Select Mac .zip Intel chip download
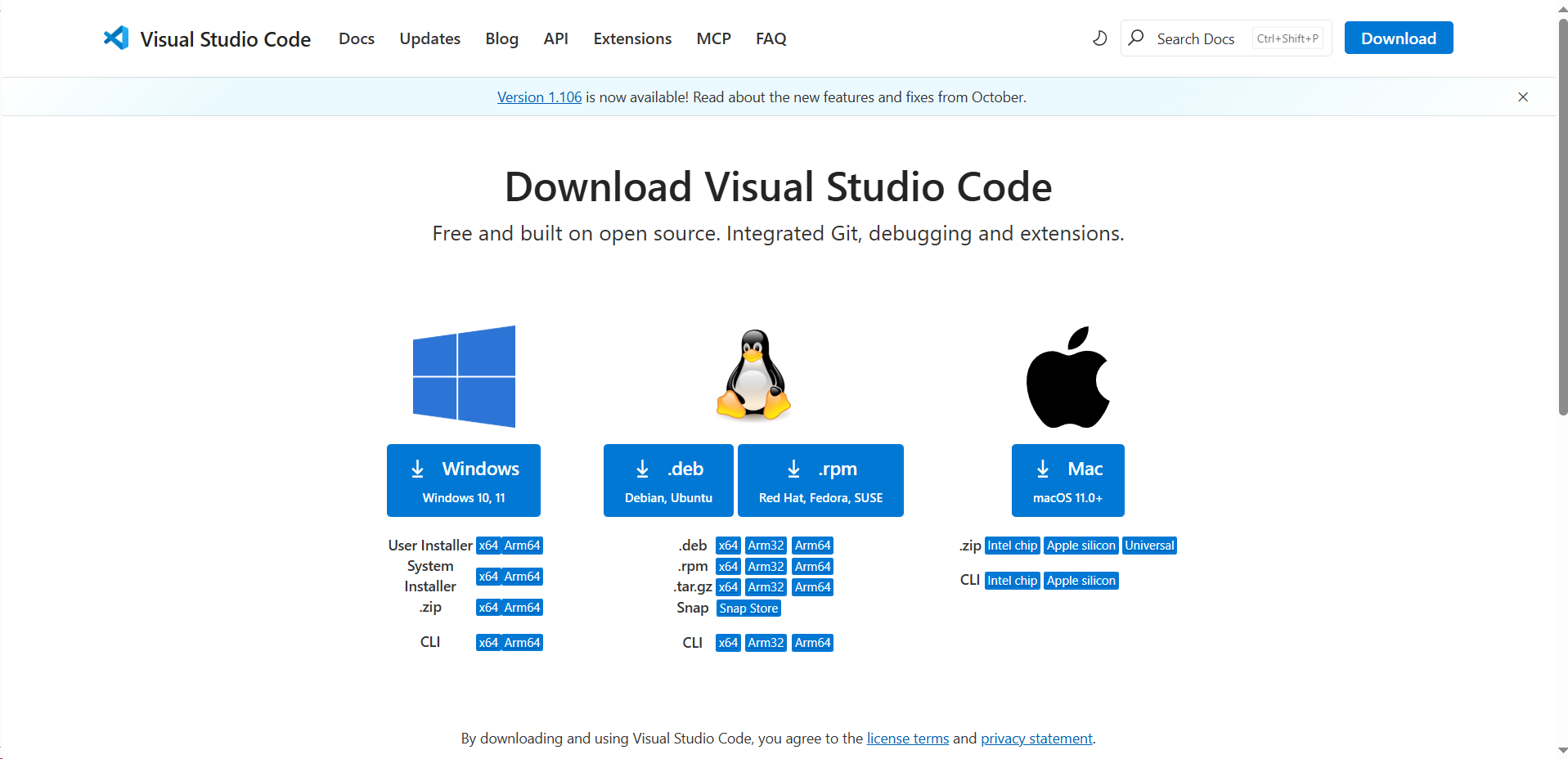 1012,546
